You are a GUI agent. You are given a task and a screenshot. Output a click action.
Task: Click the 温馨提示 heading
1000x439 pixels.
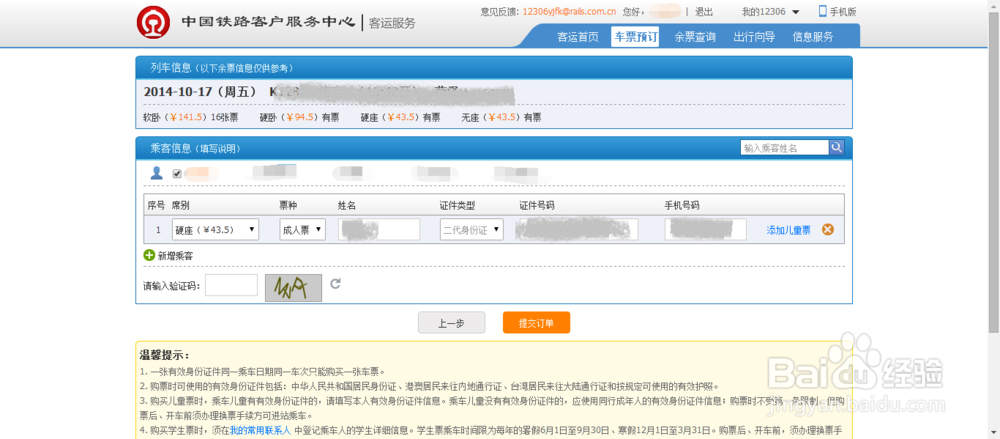tap(165, 355)
